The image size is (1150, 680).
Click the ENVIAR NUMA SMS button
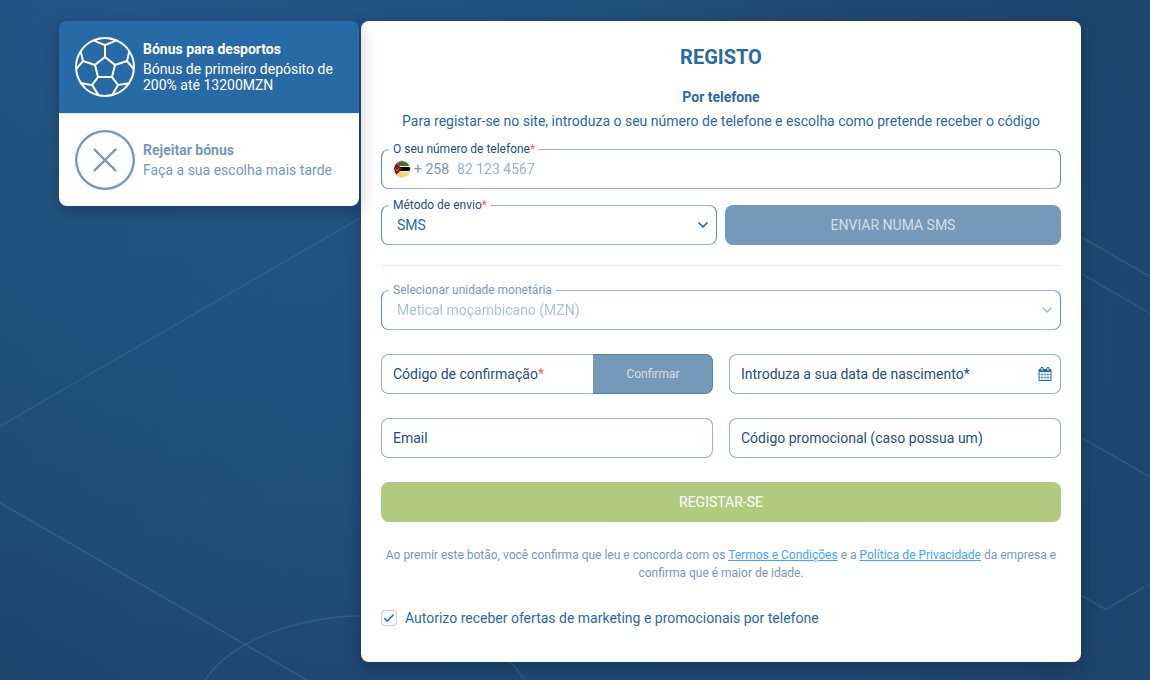893,225
